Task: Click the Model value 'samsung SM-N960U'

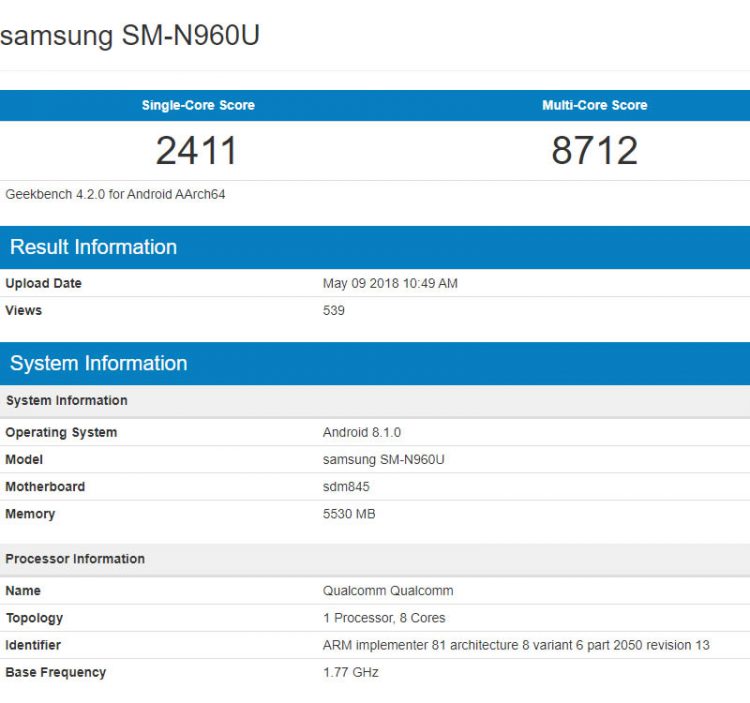Action: 384,460
